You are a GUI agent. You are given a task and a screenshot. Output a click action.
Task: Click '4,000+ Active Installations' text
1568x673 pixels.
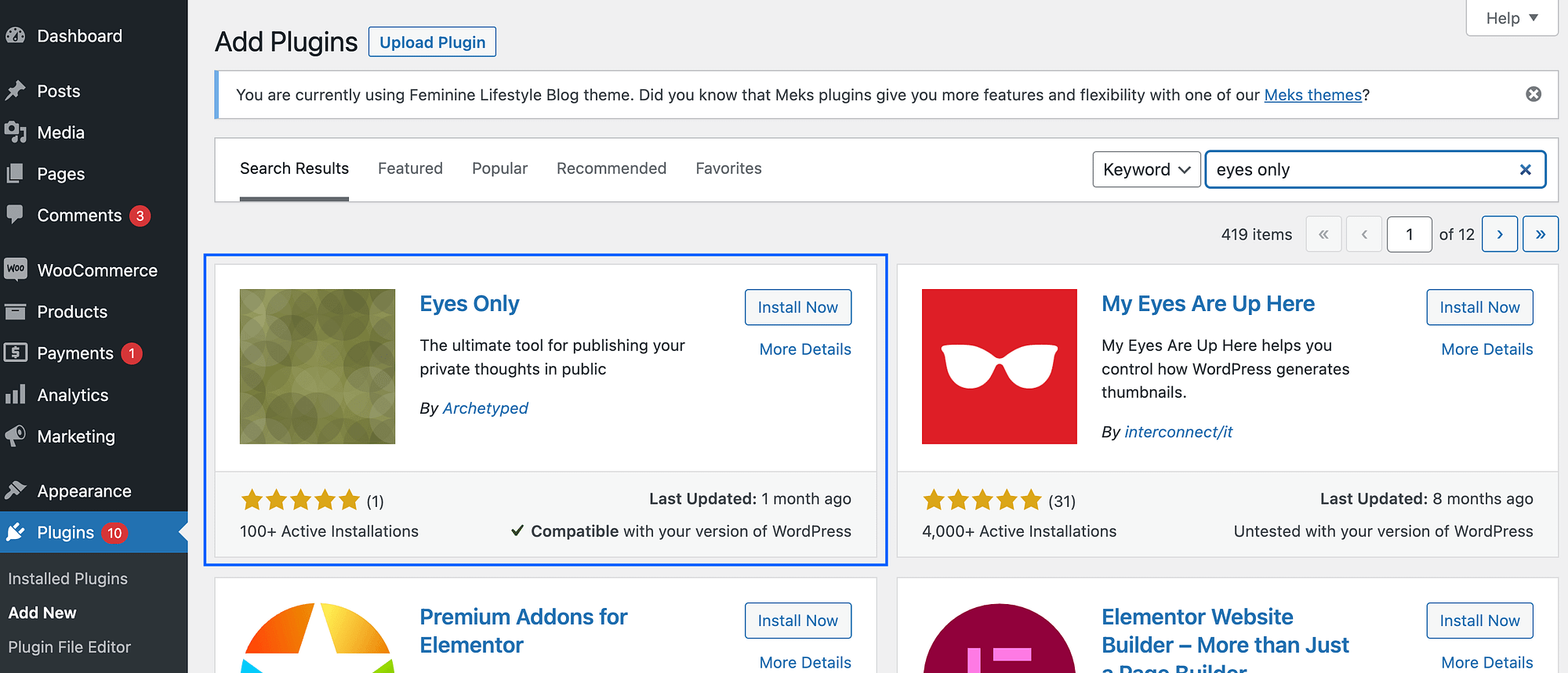1019,531
